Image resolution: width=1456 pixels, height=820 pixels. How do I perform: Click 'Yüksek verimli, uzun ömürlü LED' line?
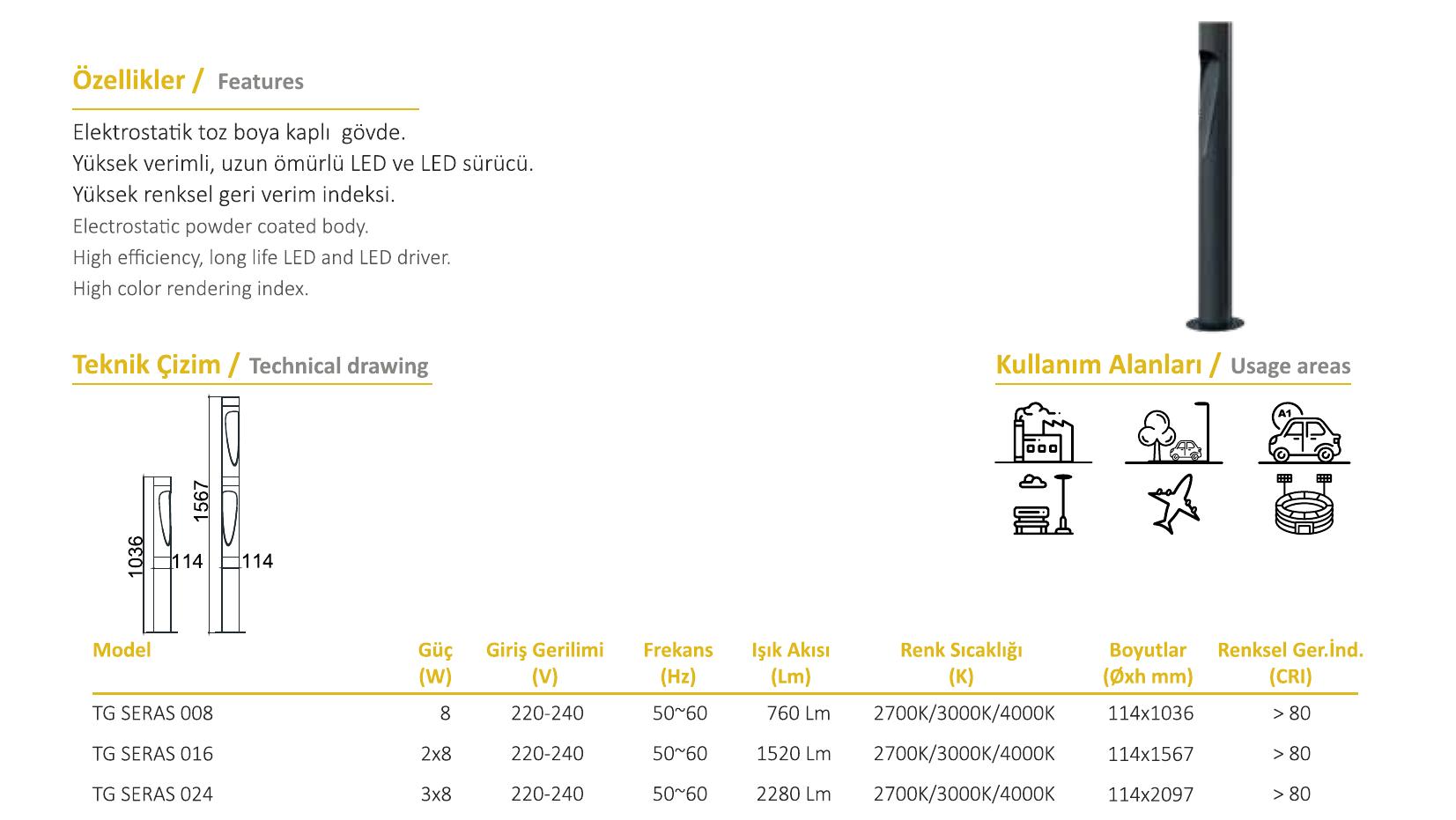click(303, 163)
